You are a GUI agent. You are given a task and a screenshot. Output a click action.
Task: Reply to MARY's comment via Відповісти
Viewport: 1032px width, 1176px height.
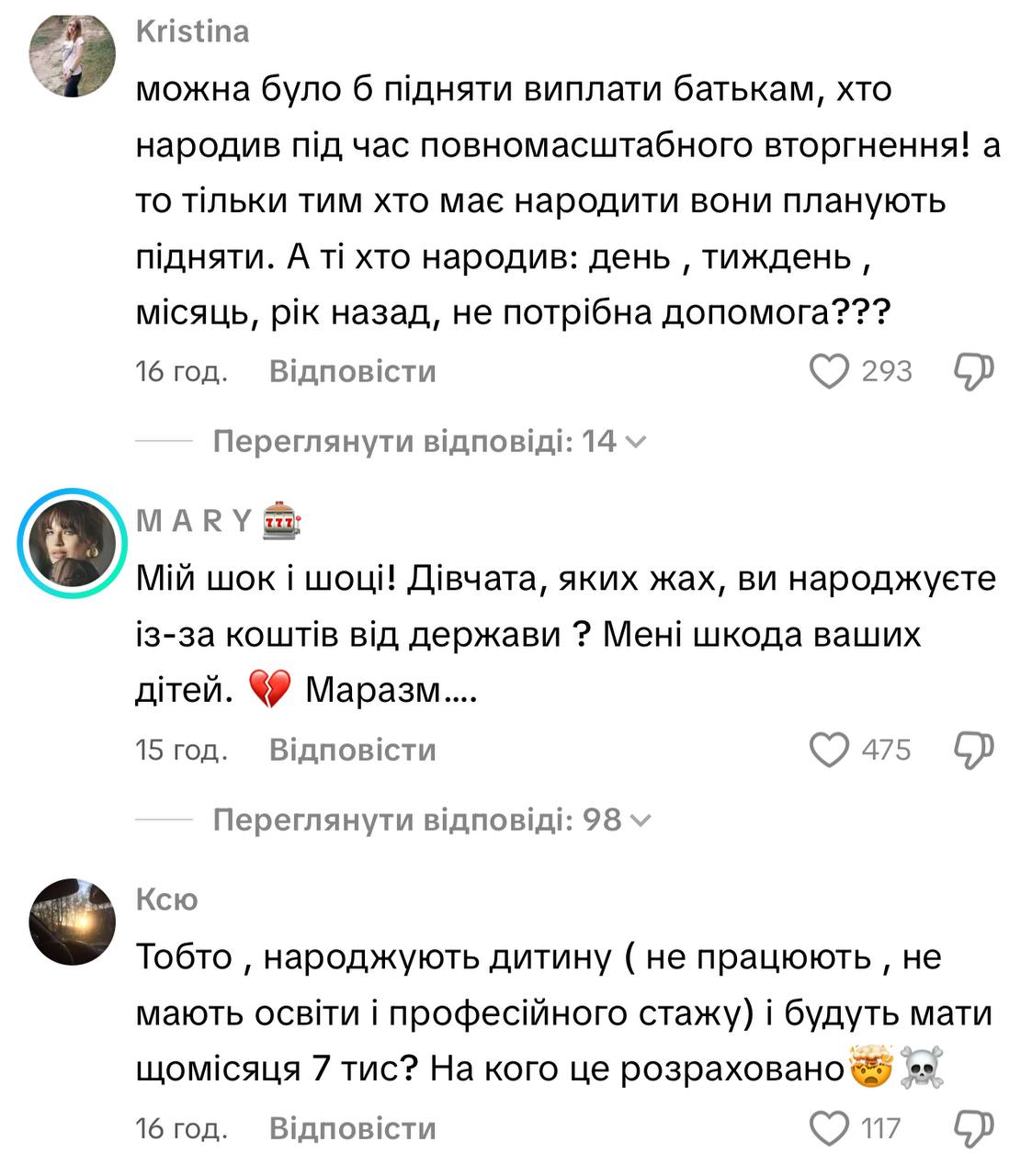coord(352,751)
